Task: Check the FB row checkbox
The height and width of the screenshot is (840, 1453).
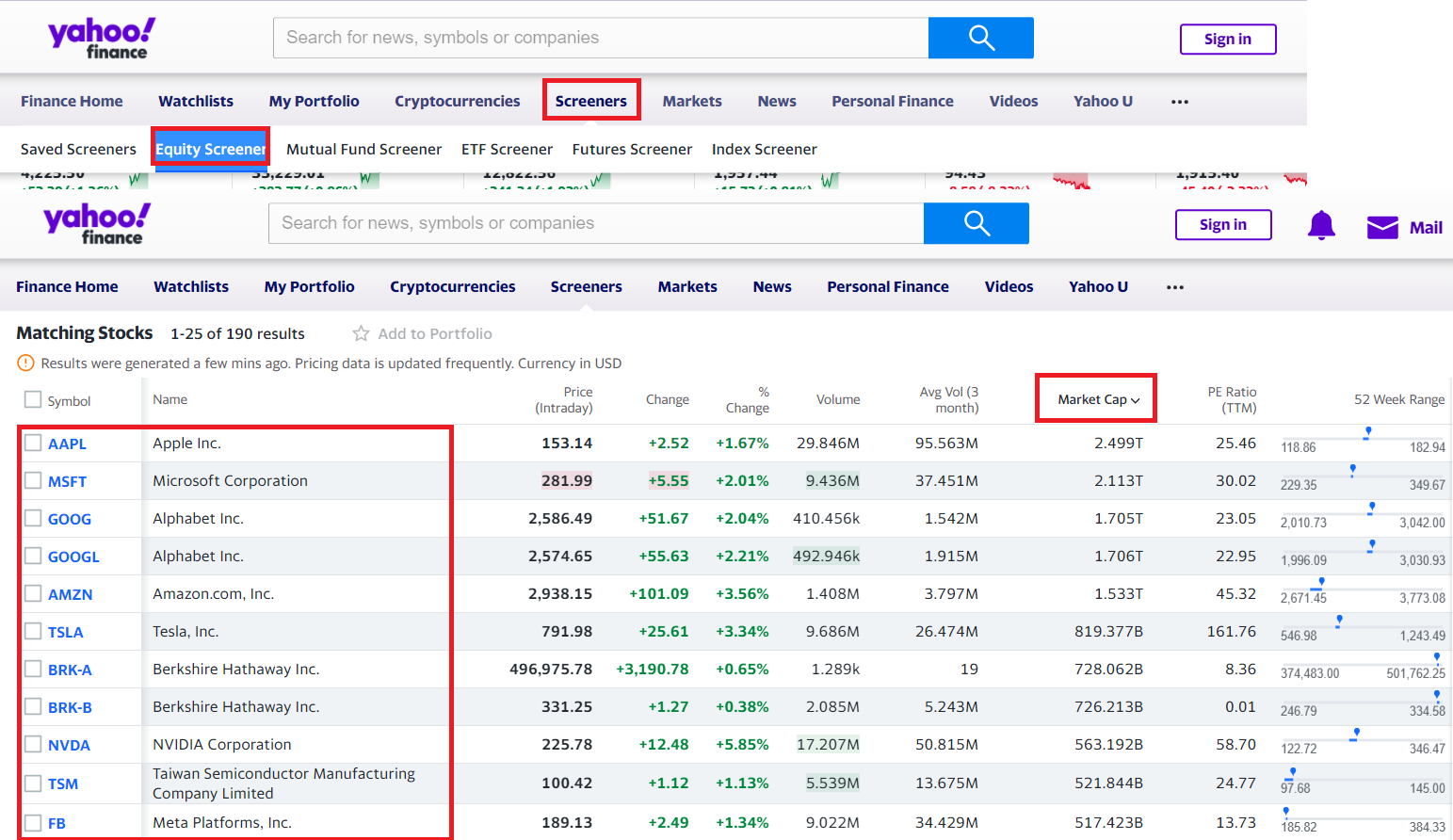Action: point(33,822)
